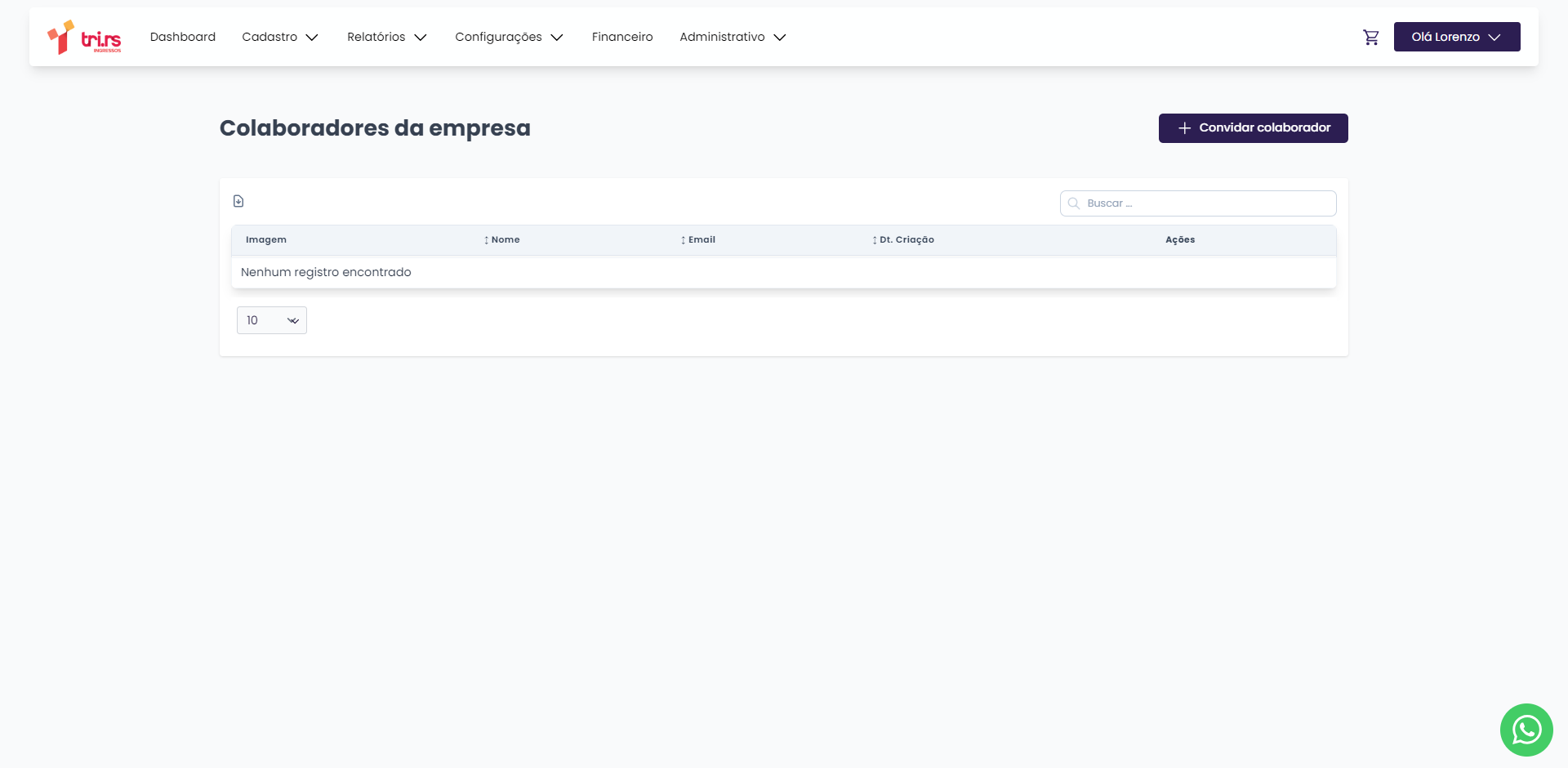Sort table by Nome column
Screen dimensions: 1568x768
pos(501,240)
